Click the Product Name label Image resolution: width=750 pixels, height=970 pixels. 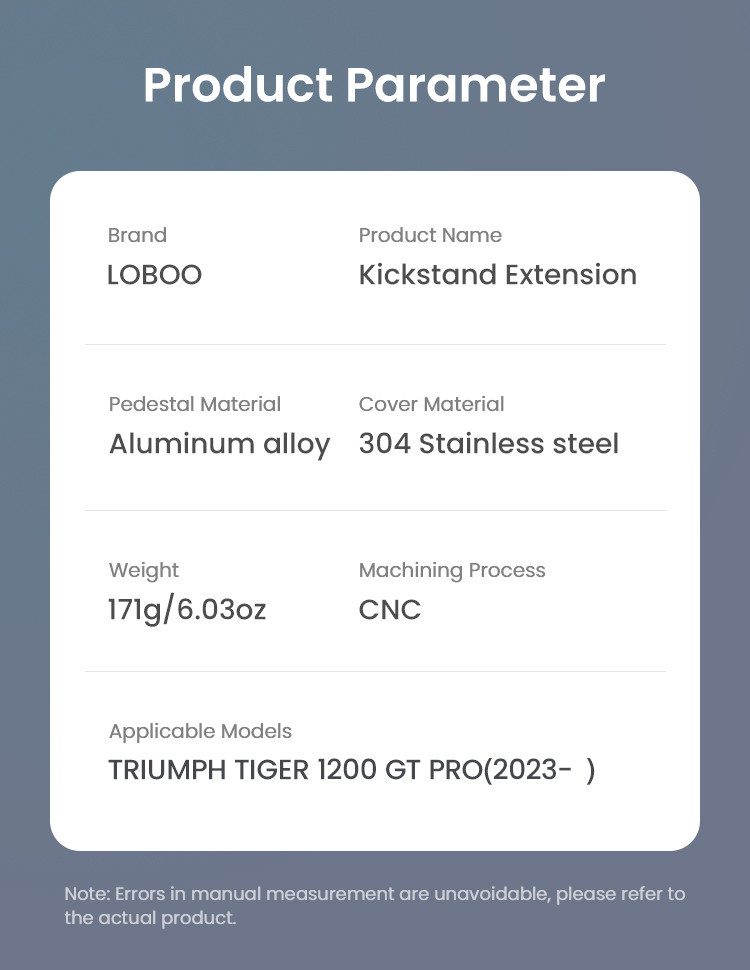click(x=430, y=235)
